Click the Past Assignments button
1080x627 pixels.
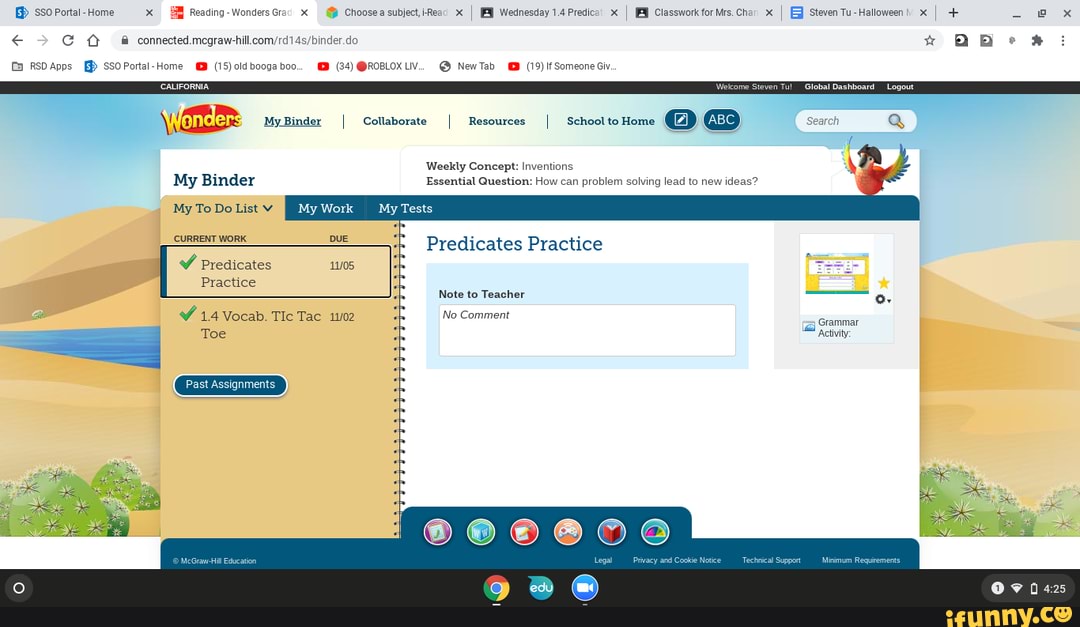[230, 385]
